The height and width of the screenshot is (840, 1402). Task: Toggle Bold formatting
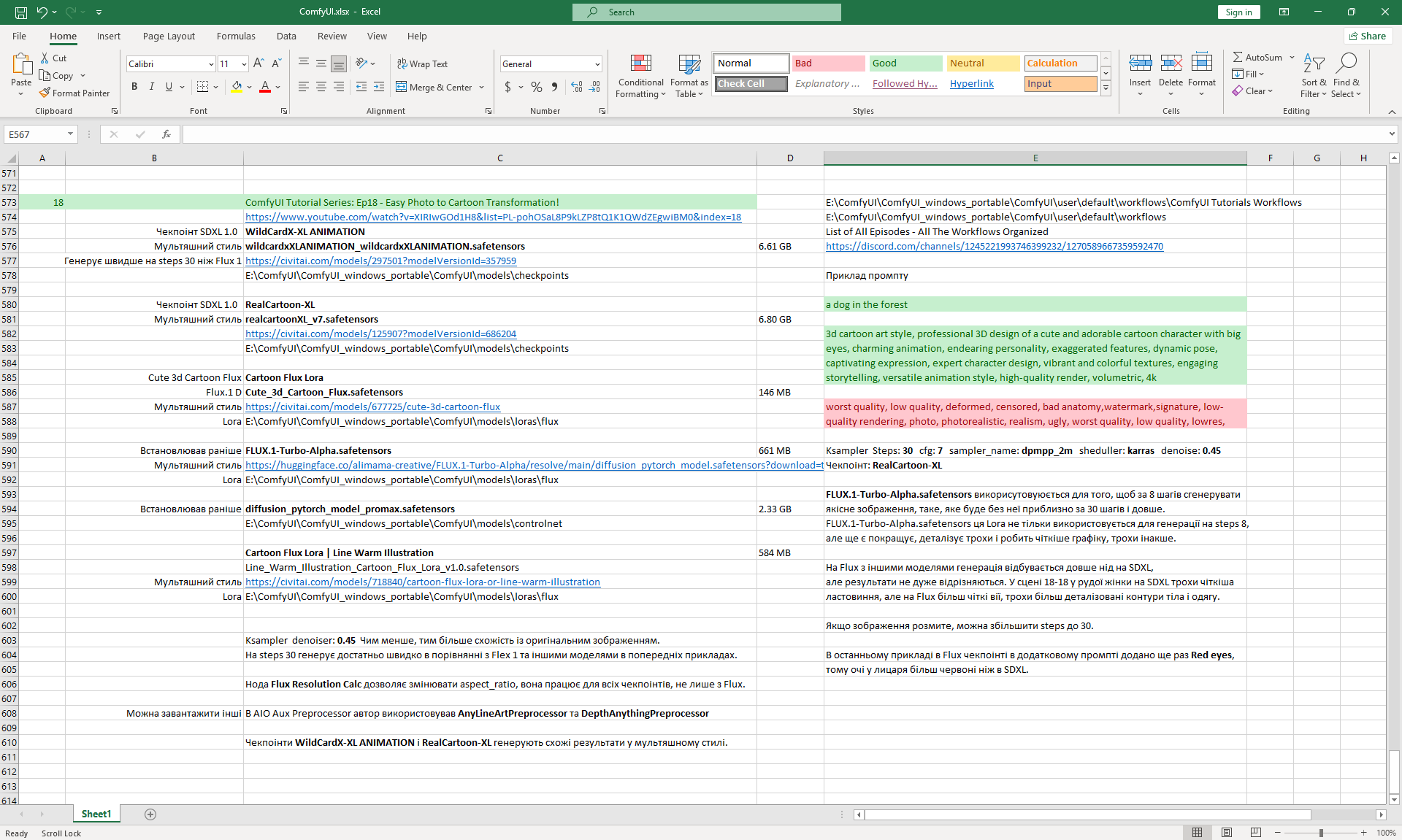(x=134, y=87)
